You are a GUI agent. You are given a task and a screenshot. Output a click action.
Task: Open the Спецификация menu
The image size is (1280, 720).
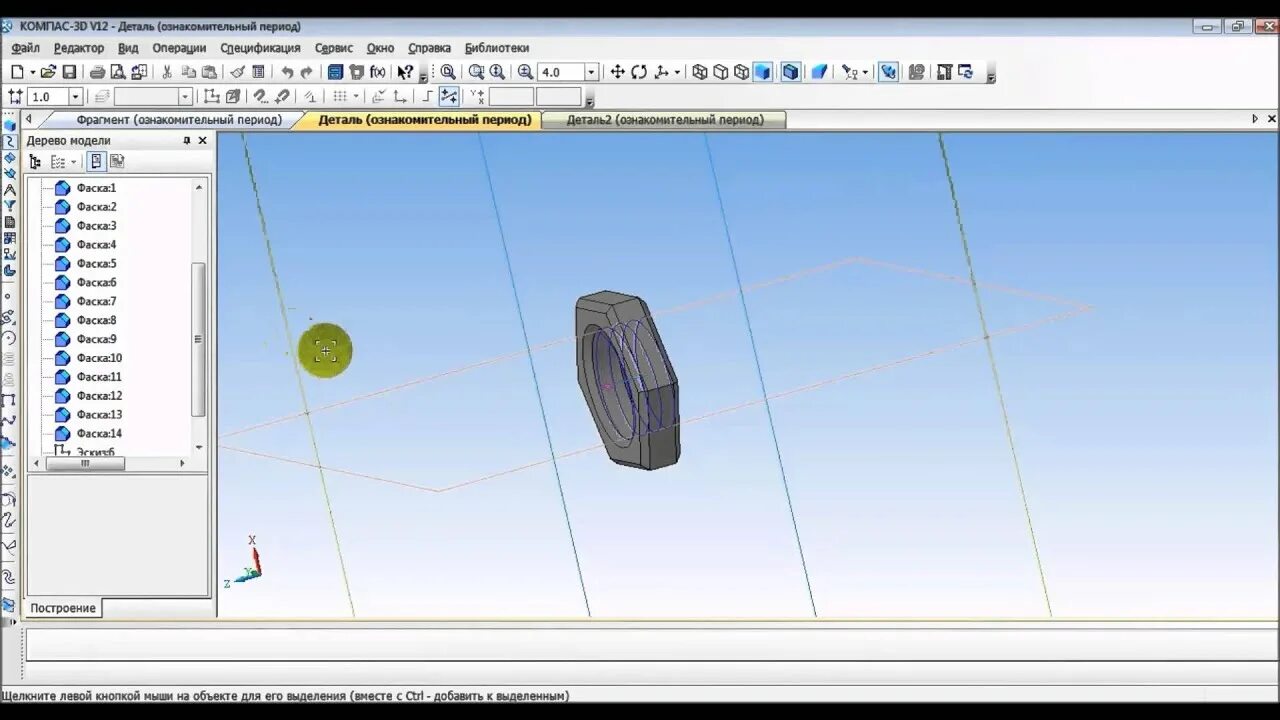coord(260,48)
